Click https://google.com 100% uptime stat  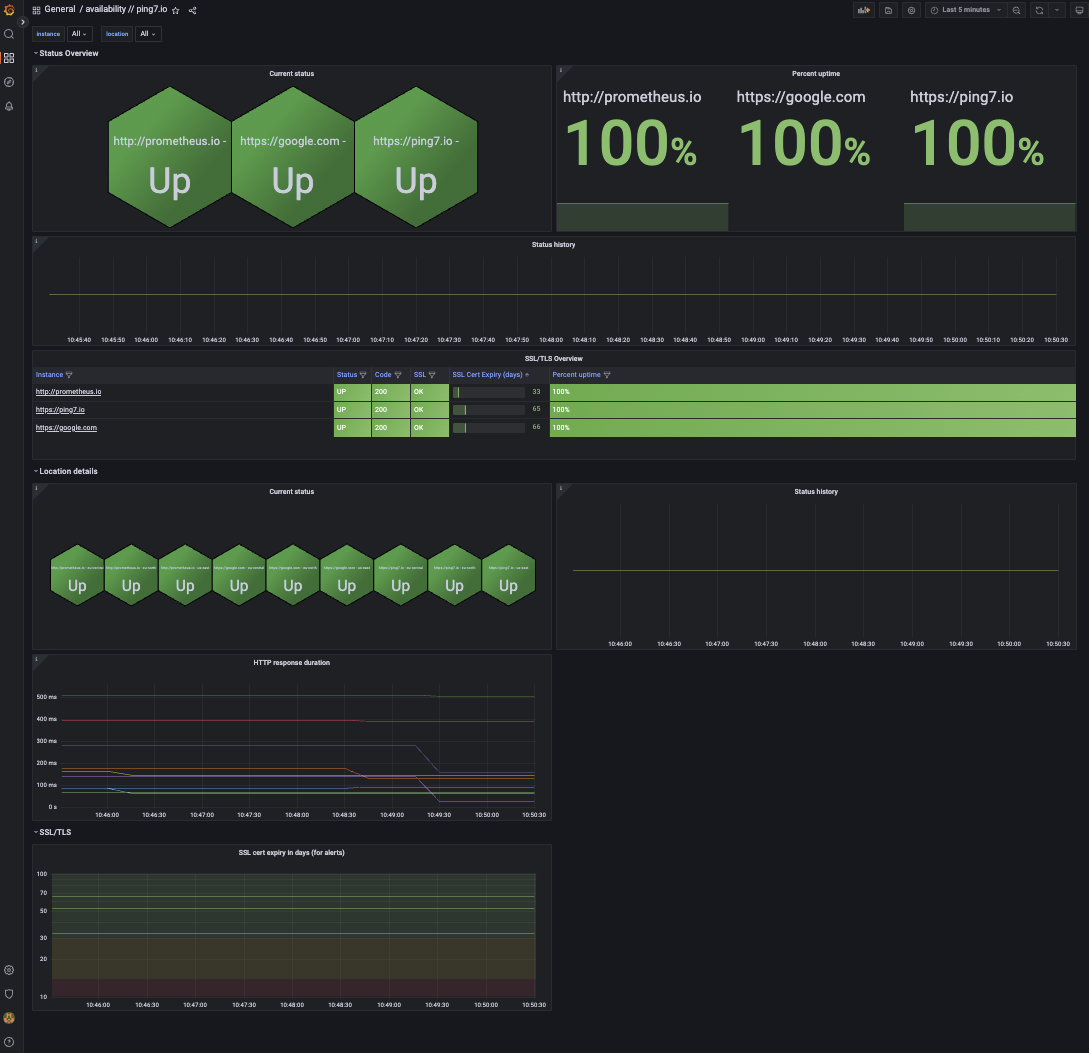pos(804,142)
